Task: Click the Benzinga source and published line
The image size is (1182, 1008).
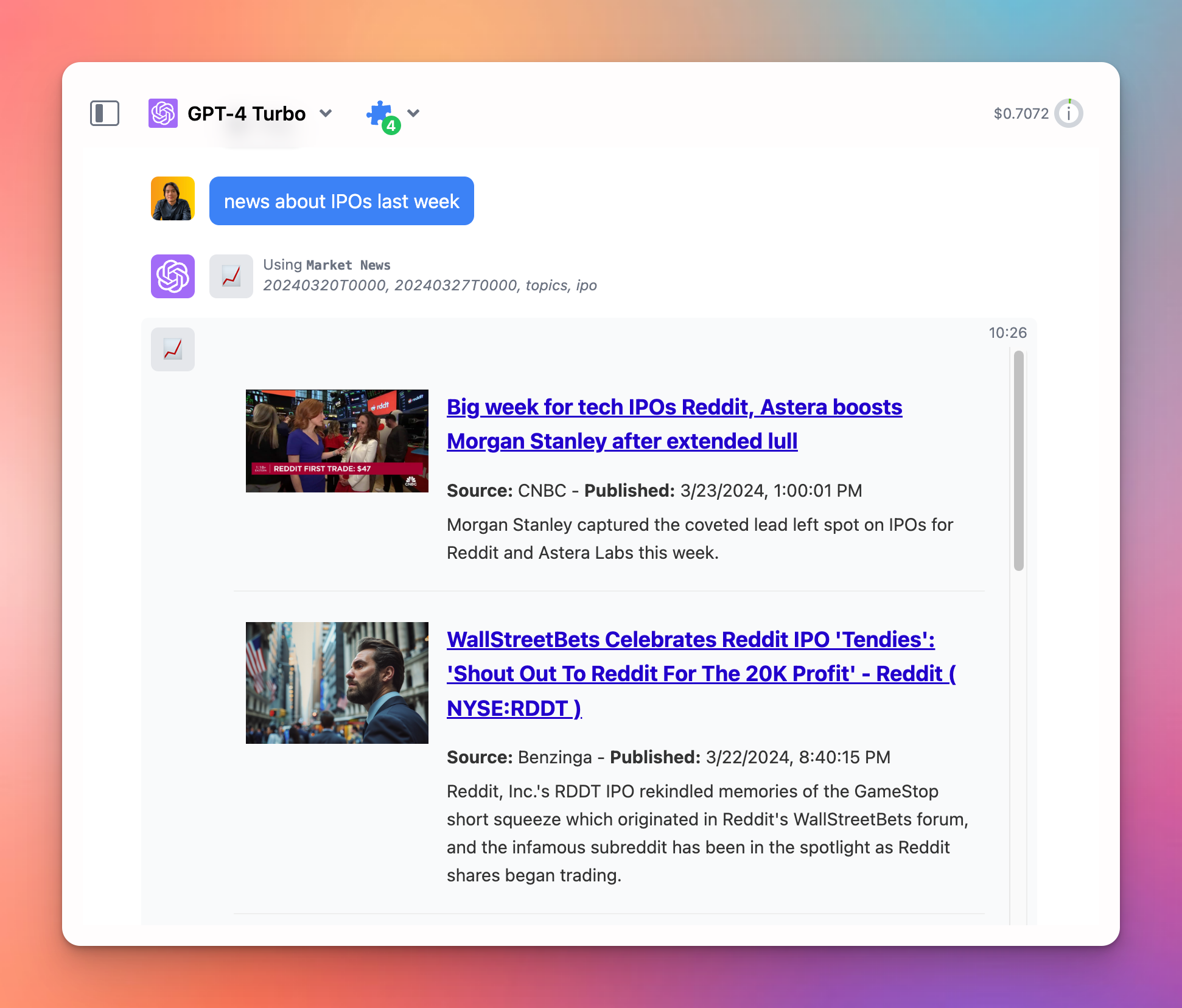Action: (668, 757)
